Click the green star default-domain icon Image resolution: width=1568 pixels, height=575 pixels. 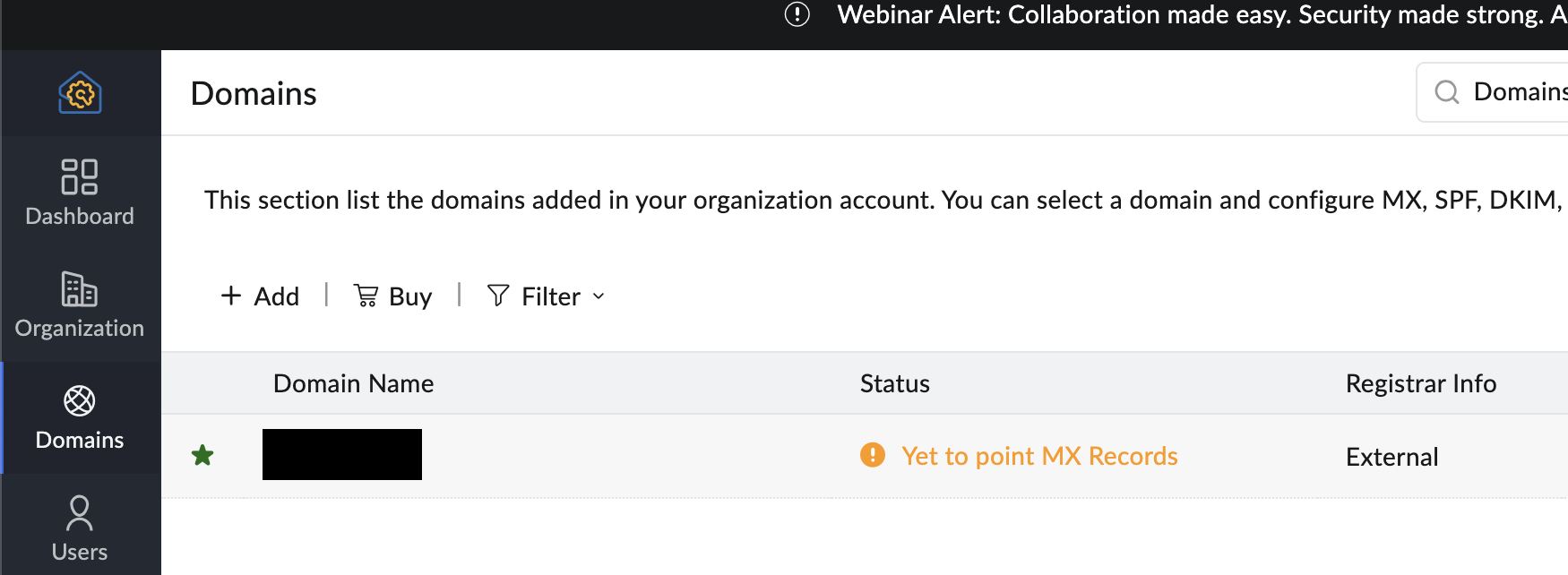tap(202, 455)
